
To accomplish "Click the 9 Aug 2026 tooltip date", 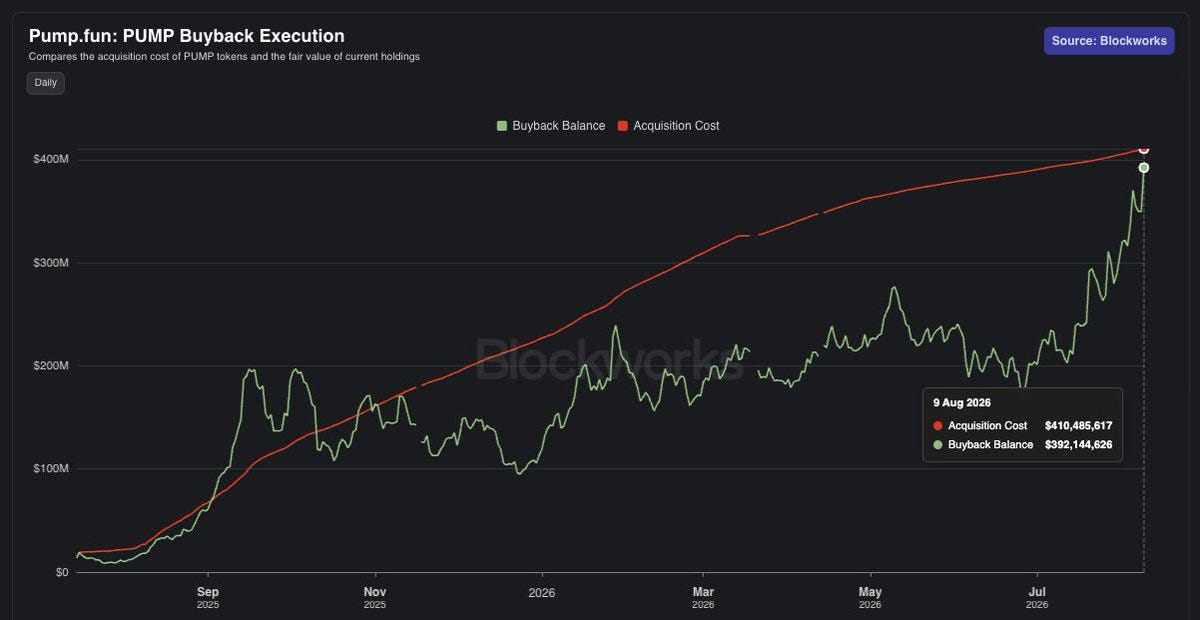I will [962, 403].
